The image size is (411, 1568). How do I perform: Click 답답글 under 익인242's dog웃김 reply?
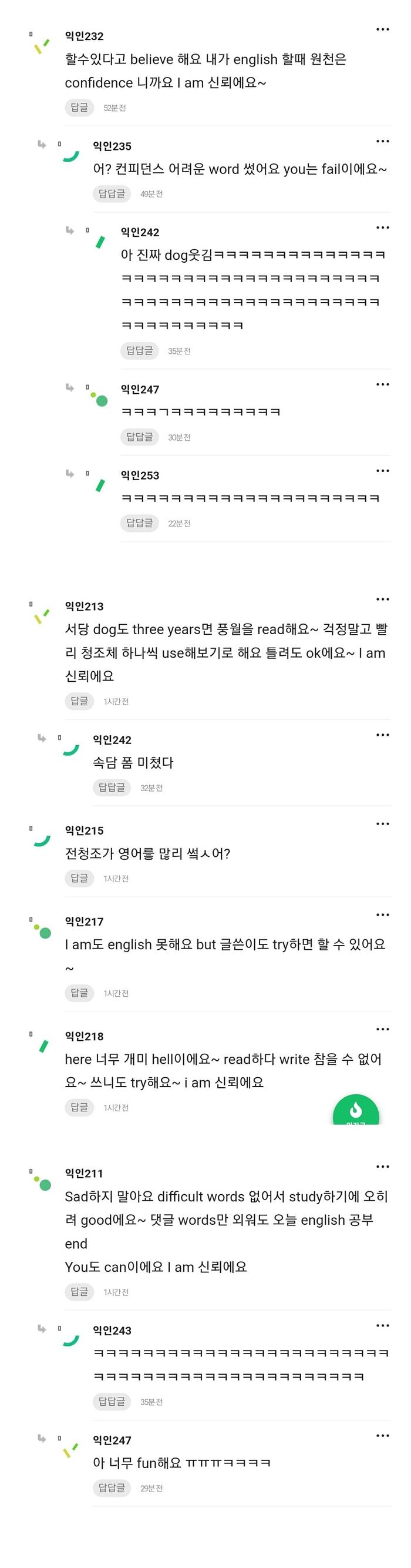[x=139, y=351]
